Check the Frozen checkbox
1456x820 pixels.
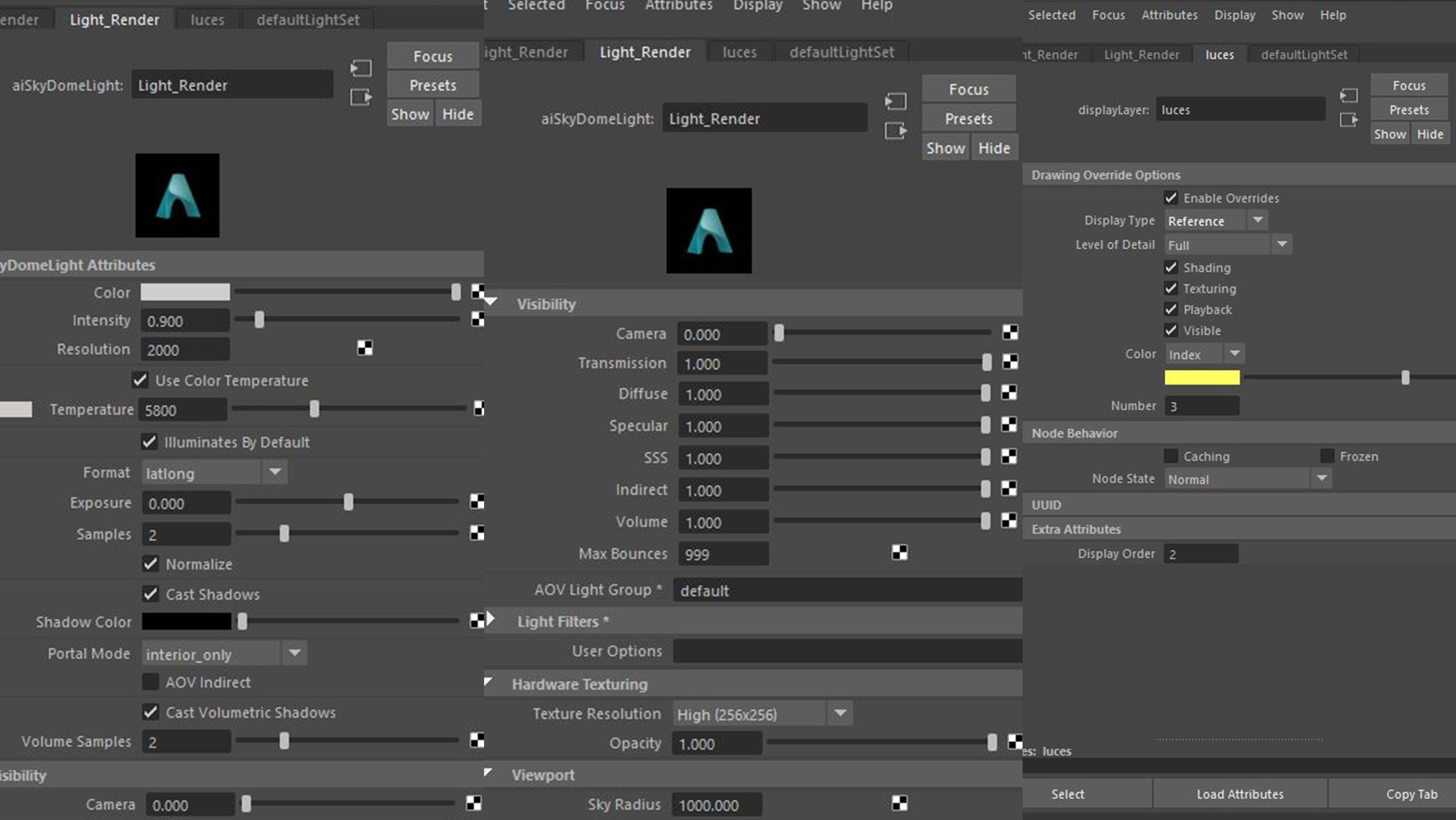click(1327, 456)
